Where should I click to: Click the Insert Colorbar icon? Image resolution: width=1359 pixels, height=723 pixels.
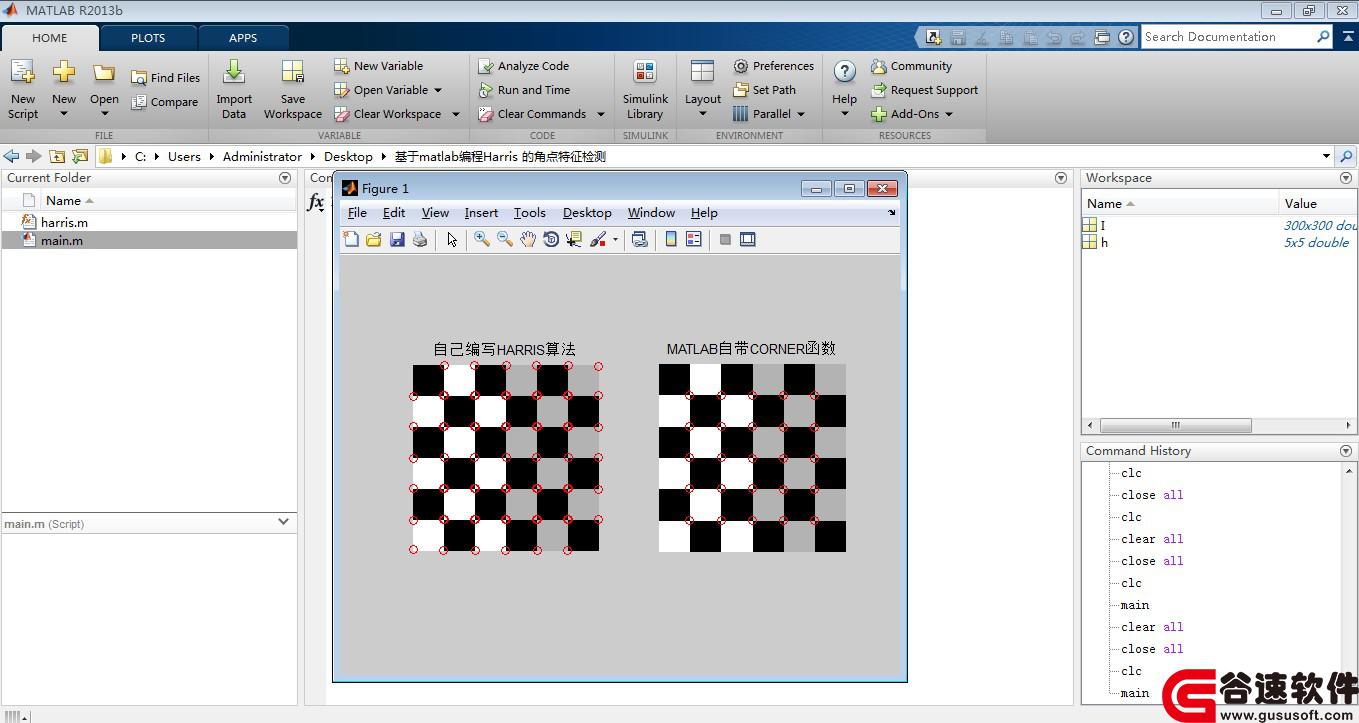(x=671, y=239)
